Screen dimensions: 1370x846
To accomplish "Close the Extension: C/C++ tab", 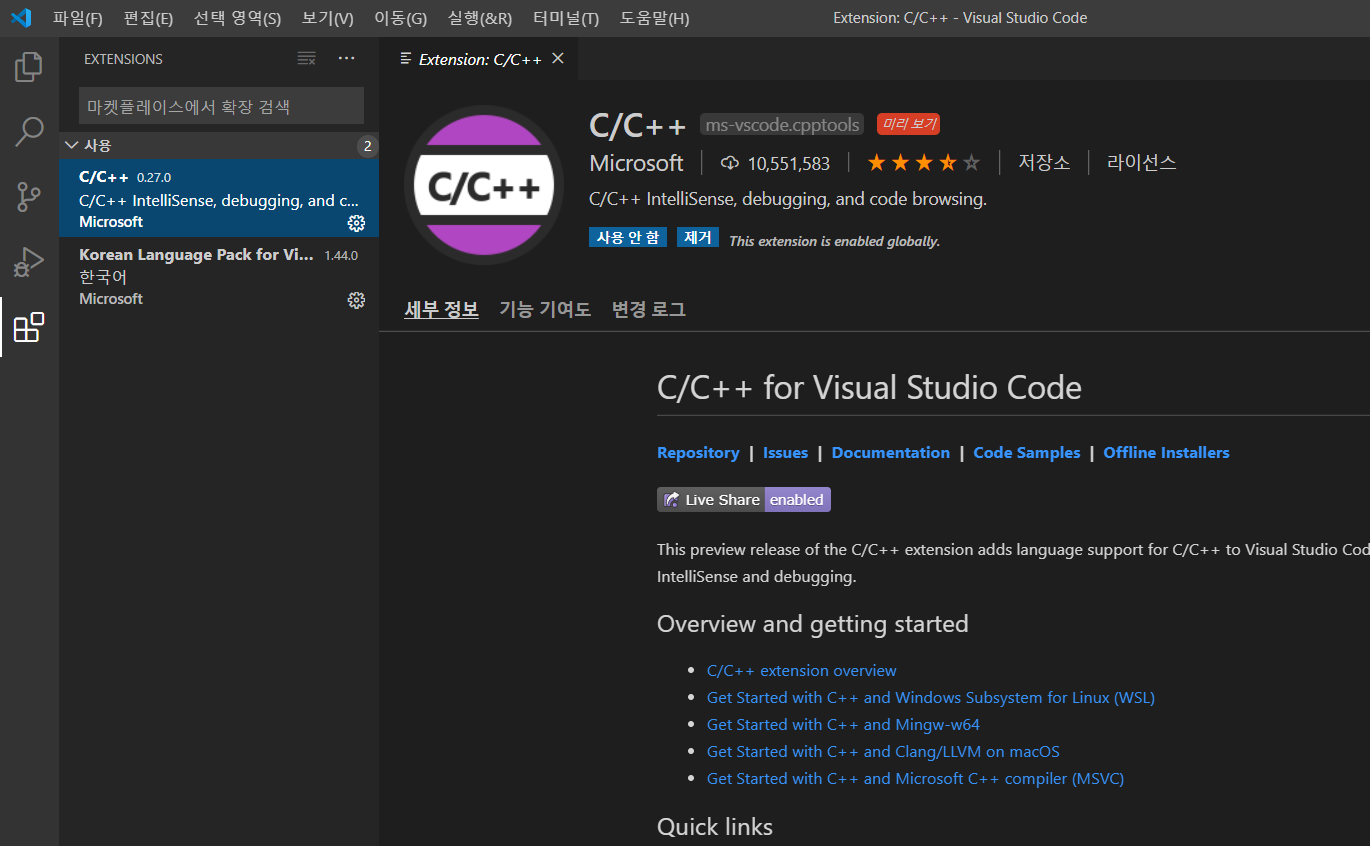I will coord(558,59).
